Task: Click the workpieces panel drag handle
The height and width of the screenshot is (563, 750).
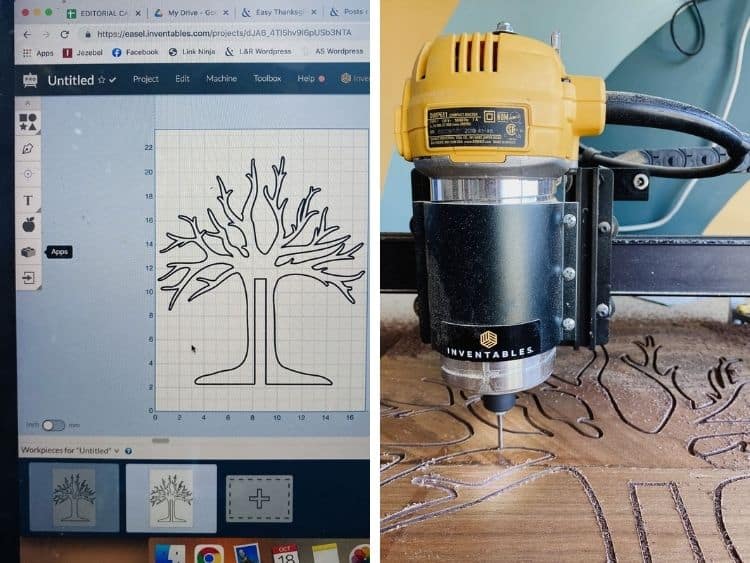Action: tap(161, 441)
